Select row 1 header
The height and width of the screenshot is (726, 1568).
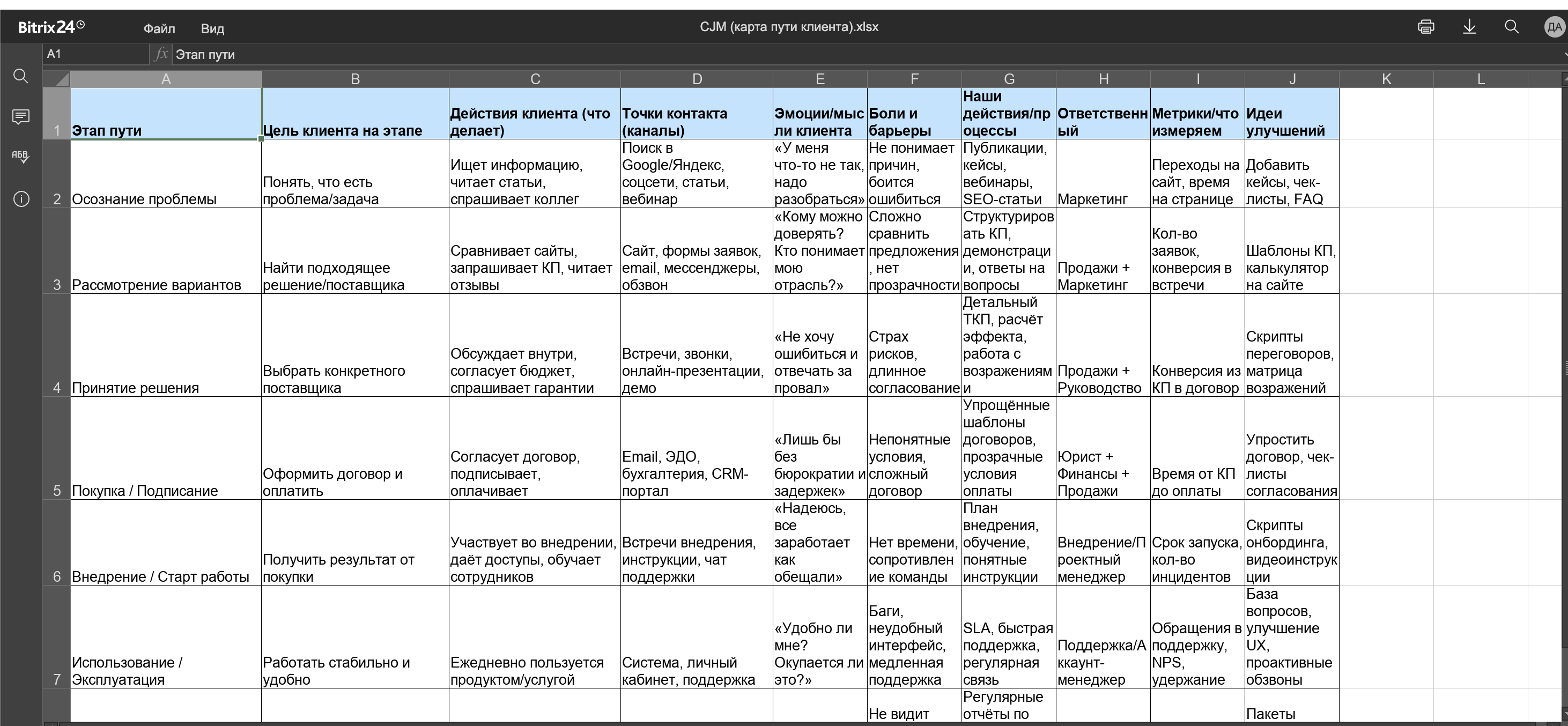57,114
